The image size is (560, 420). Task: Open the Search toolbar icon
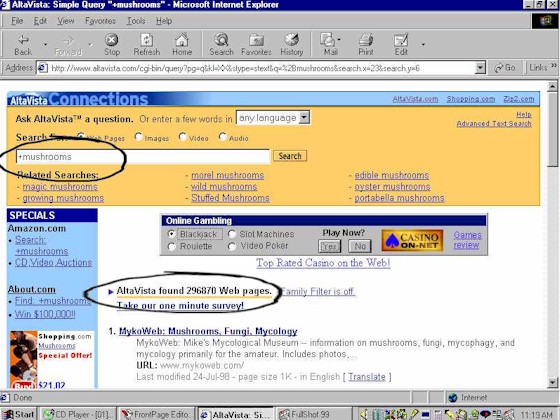tap(221, 39)
